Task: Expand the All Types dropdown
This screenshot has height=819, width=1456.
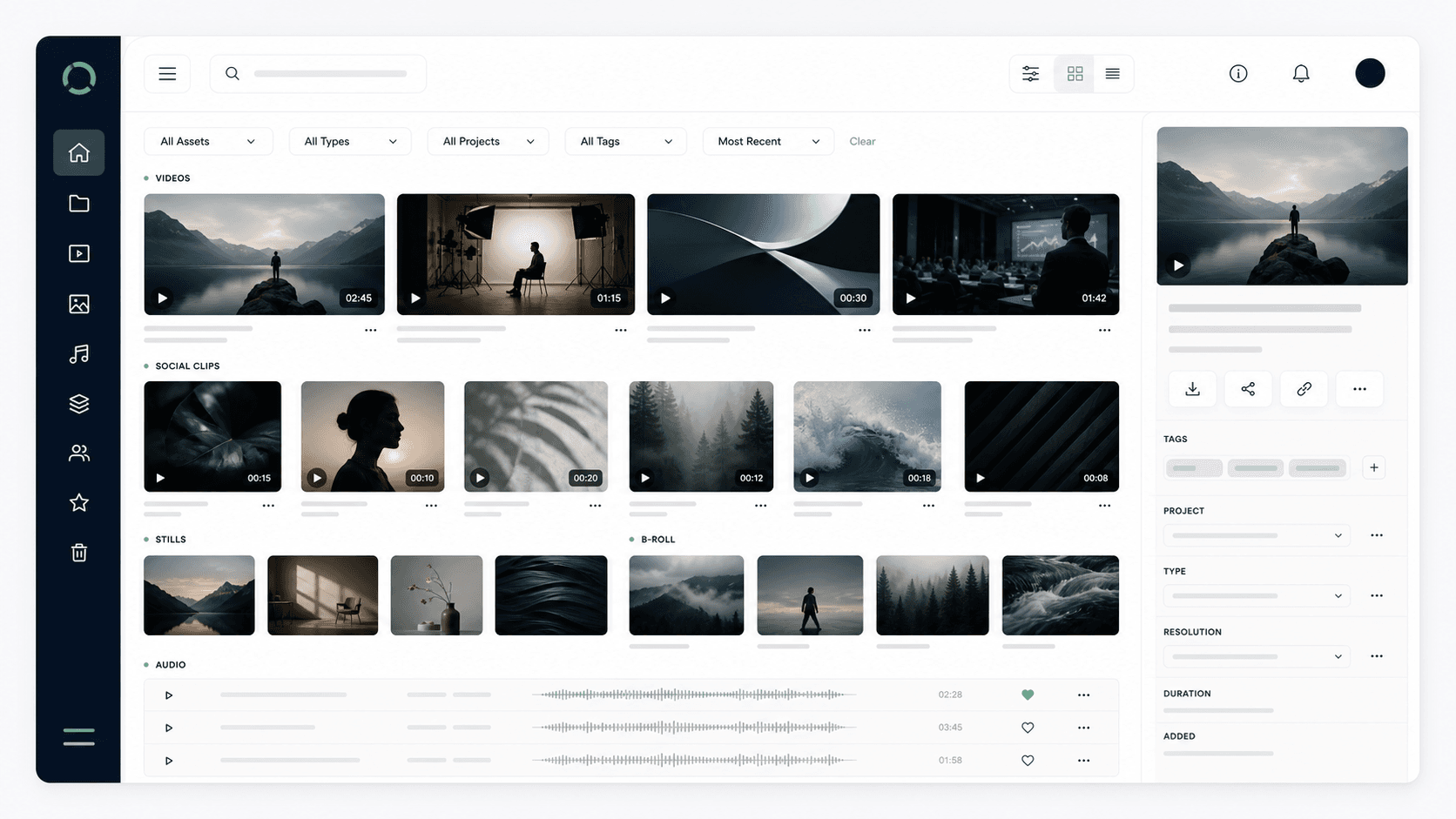Action: (x=350, y=141)
